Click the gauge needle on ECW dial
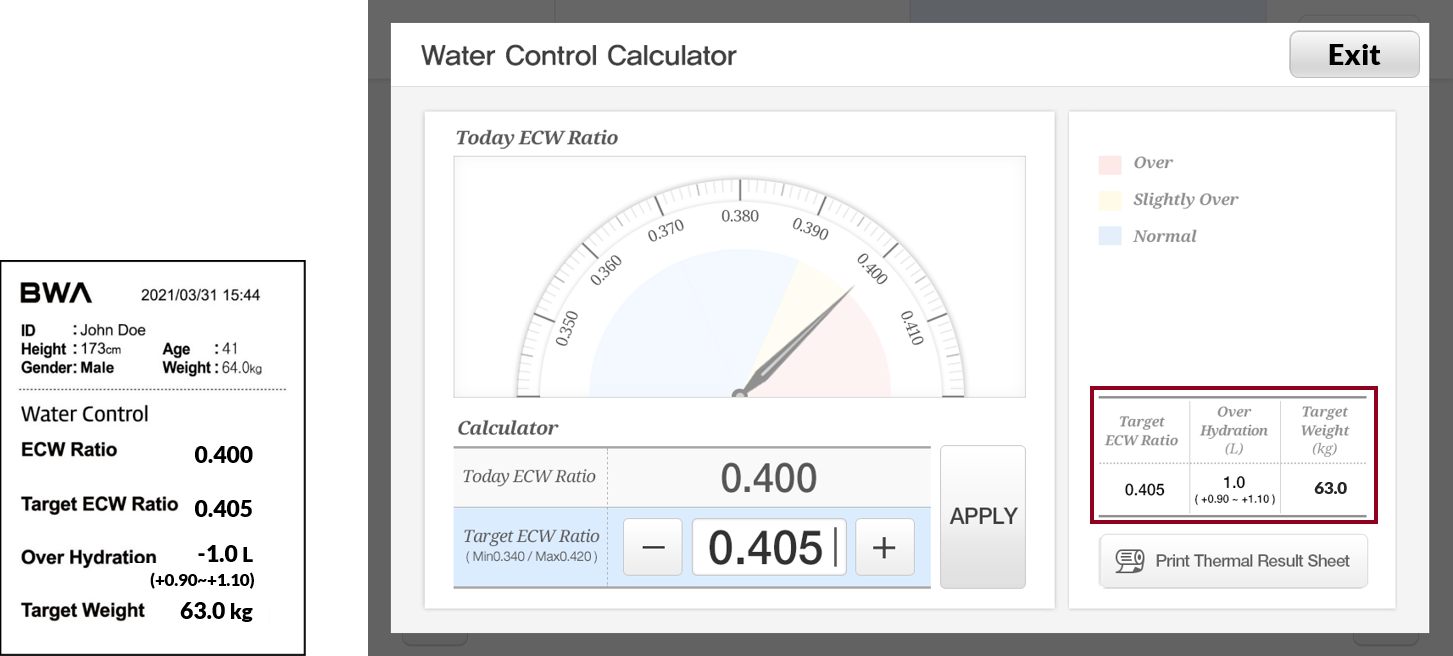This screenshot has width=1453, height=656. (795, 341)
